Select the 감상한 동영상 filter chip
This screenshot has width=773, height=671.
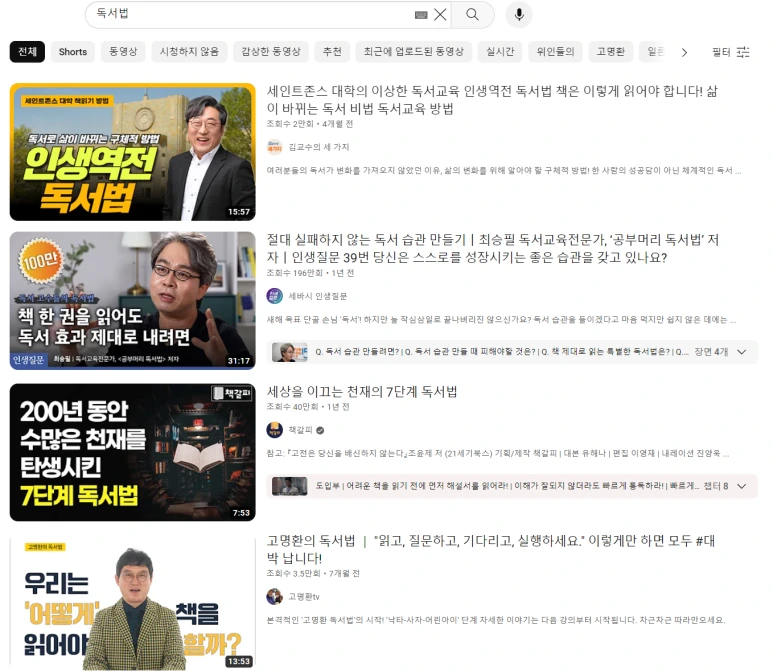(271, 52)
